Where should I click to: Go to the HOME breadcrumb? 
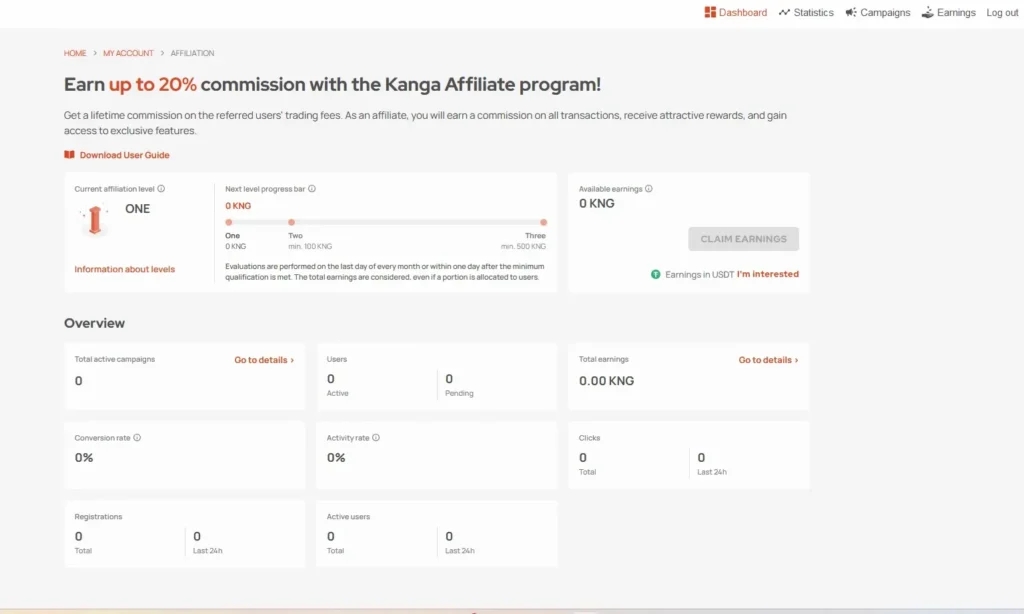tap(75, 53)
